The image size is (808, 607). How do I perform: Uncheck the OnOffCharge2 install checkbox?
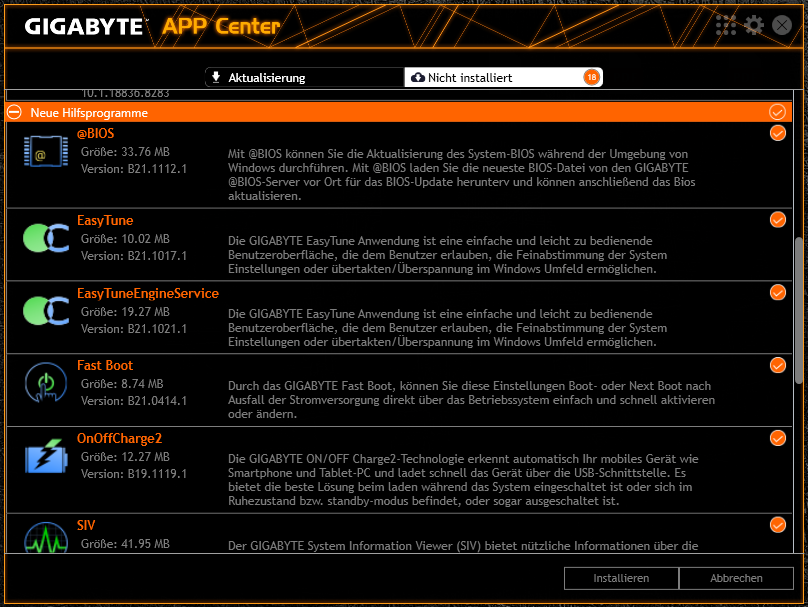click(x=778, y=438)
